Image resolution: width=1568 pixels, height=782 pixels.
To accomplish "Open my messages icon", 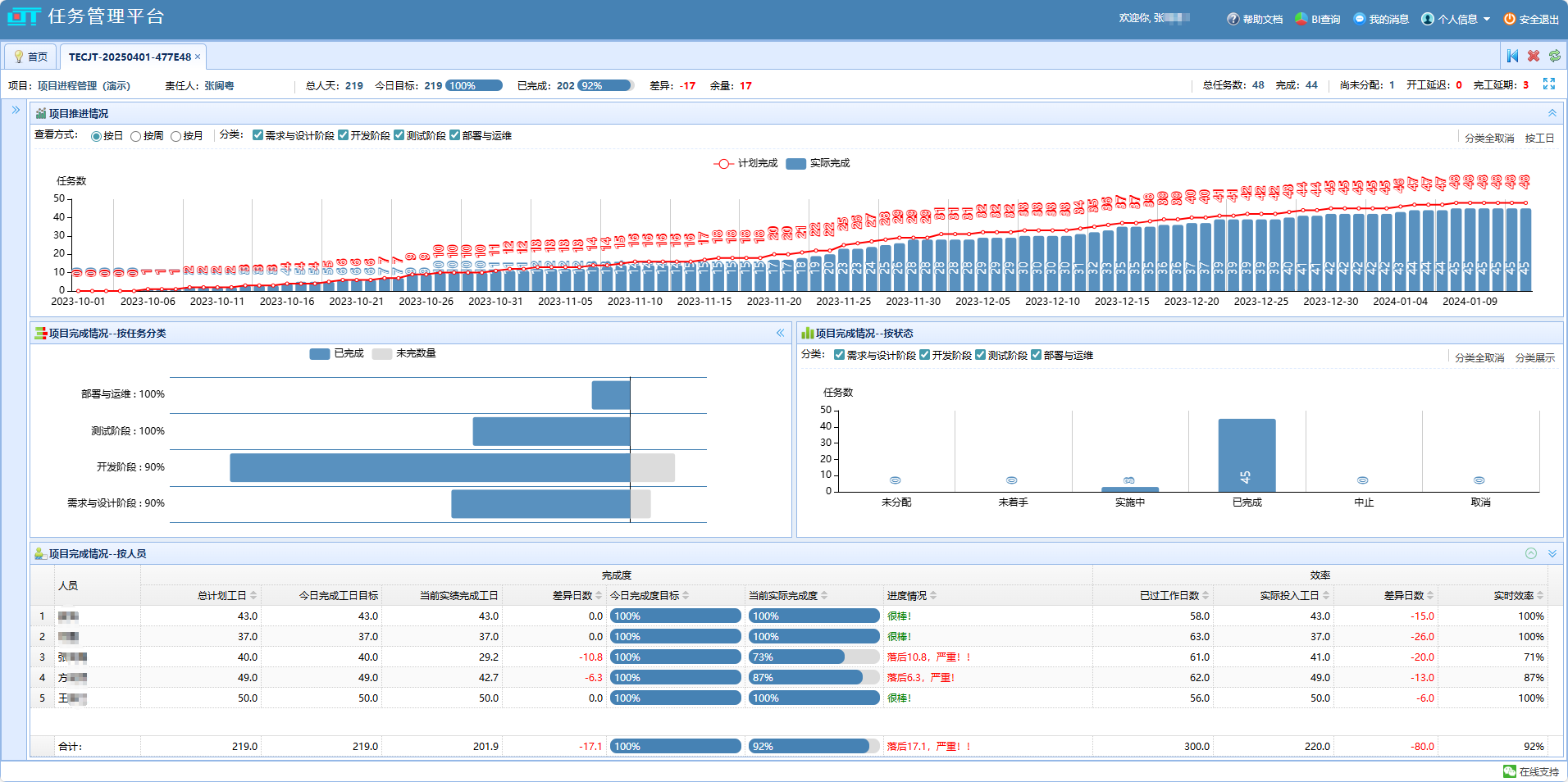I will [x=1359, y=19].
